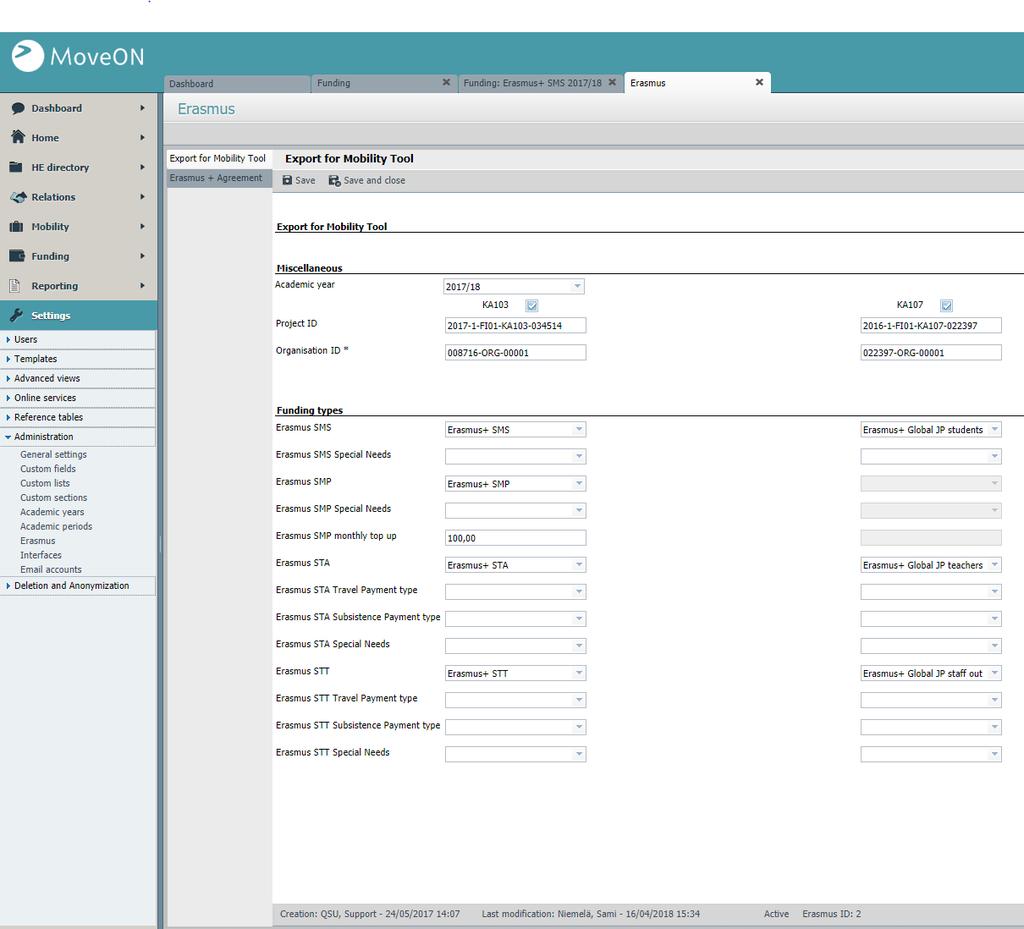Open Email accounts settings
The width and height of the screenshot is (1024, 929).
[51, 569]
